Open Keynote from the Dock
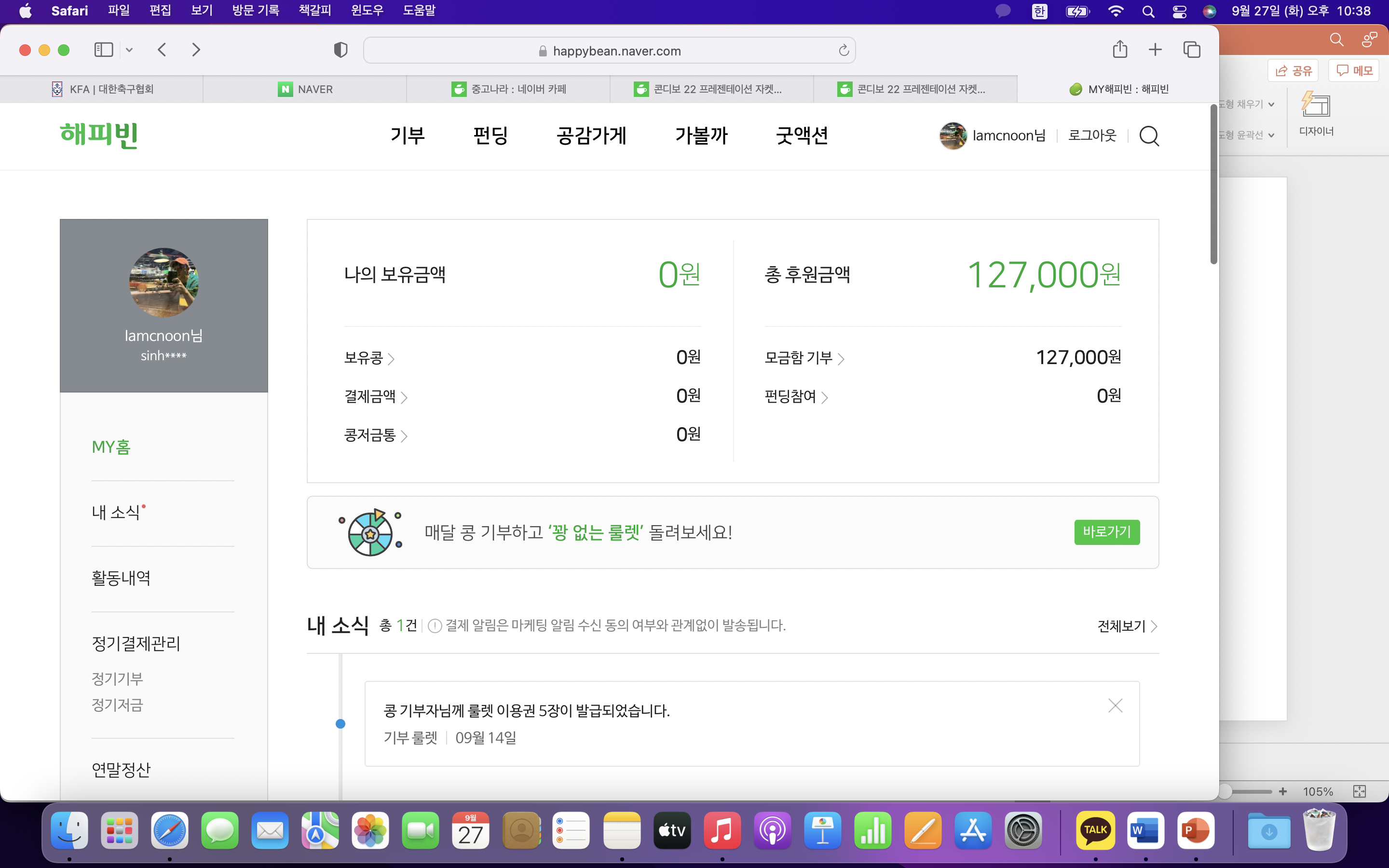Image resolution: width=1389 pixels, height=868 pixels. tap(822, 831)
